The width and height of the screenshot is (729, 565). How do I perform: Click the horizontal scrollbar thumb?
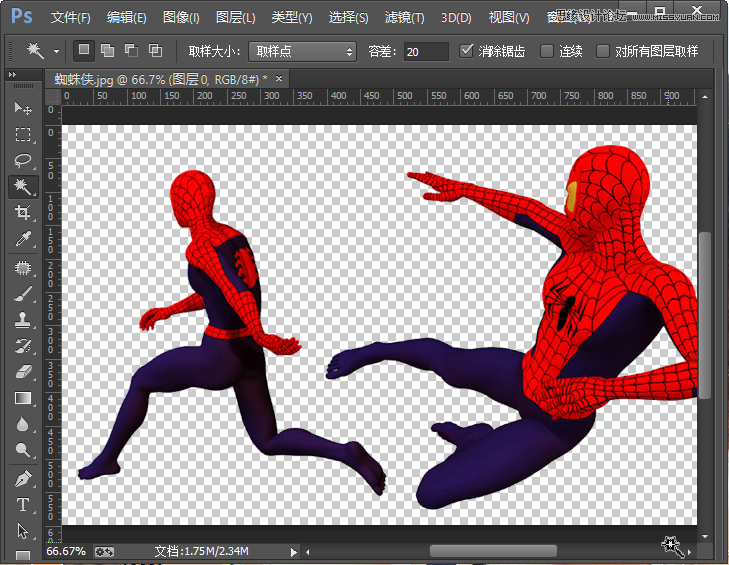pos(493,552)
